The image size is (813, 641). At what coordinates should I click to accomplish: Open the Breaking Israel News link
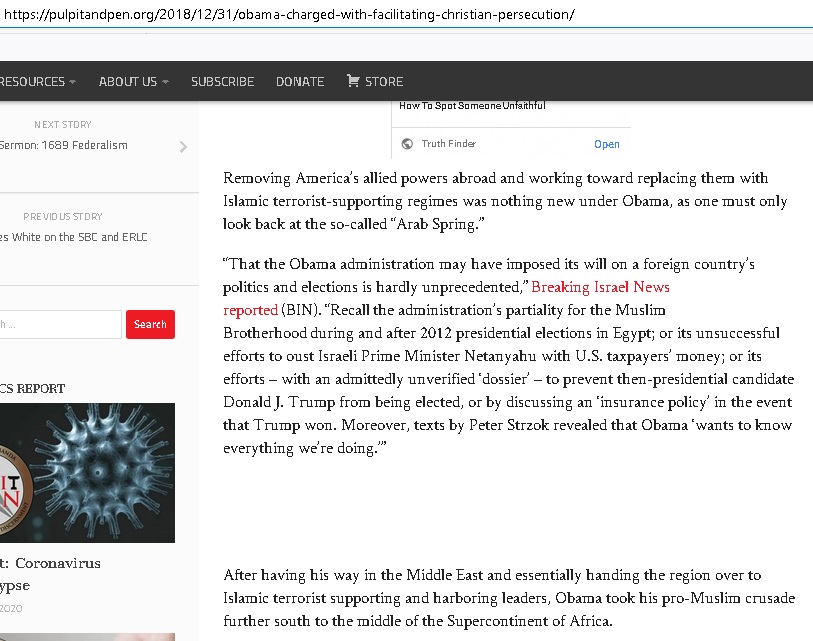600,287
